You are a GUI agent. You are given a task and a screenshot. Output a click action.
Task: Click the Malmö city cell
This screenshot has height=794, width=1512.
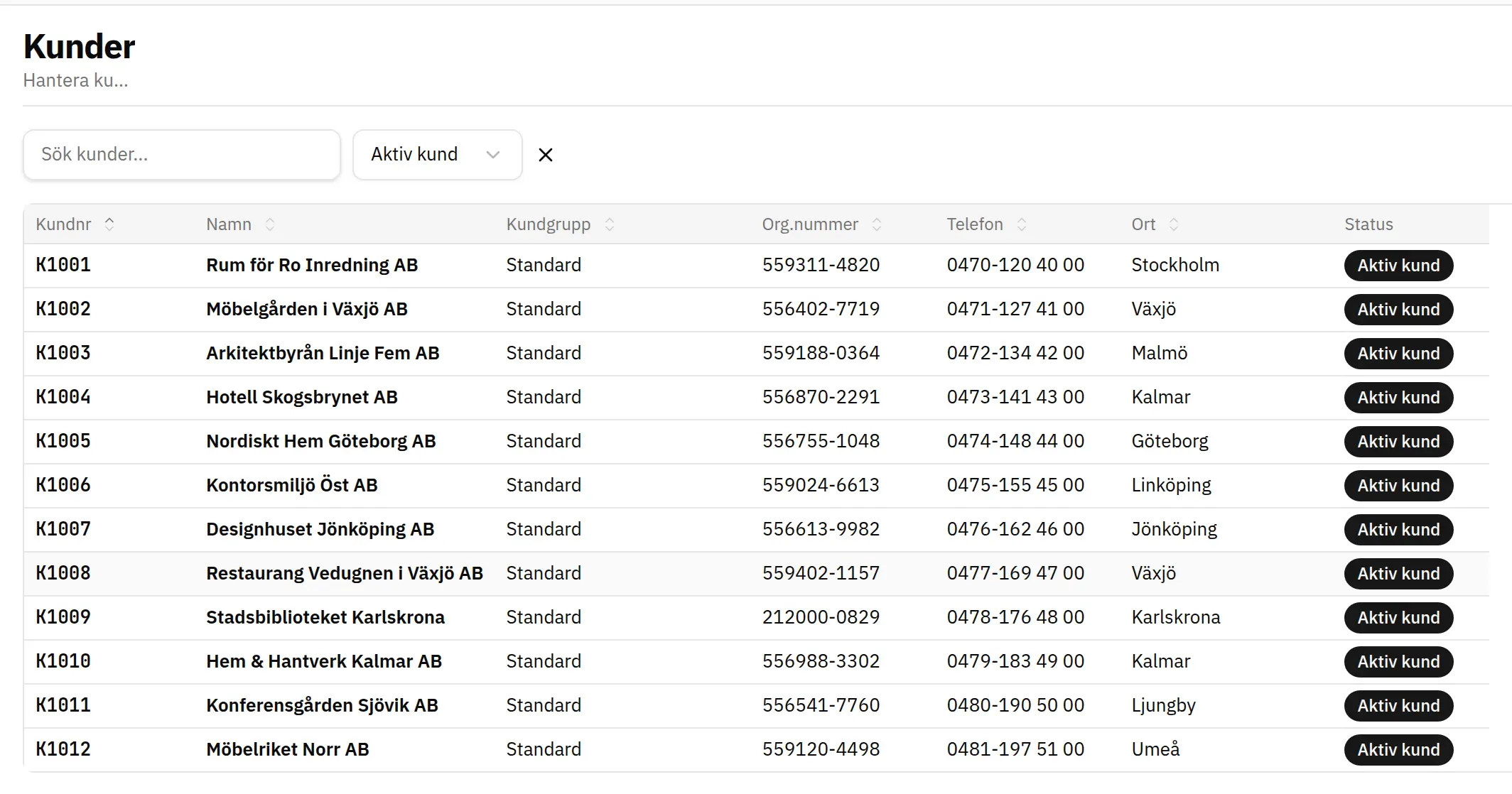1160,354
